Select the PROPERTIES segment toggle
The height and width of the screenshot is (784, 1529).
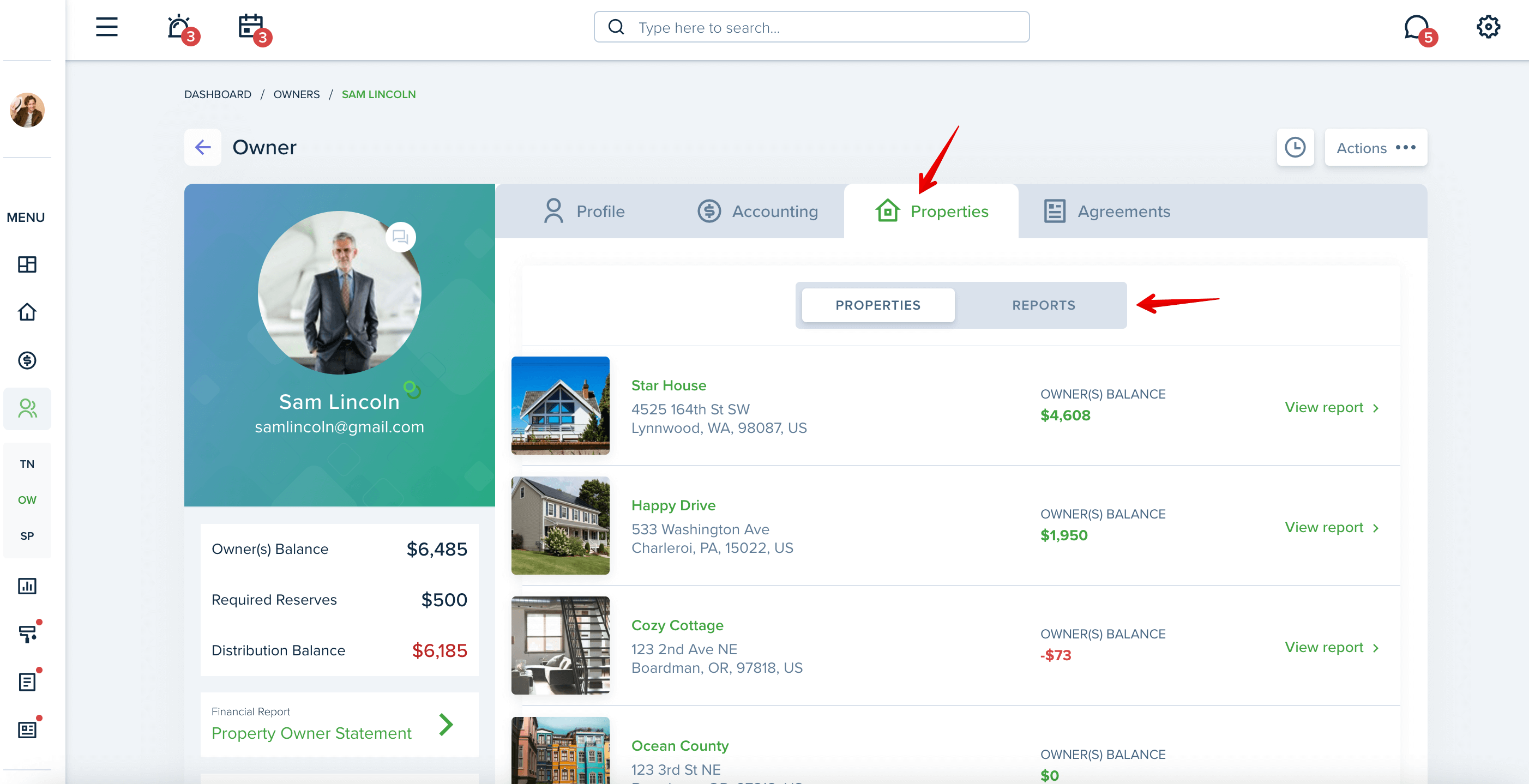[x=878, y=305]
